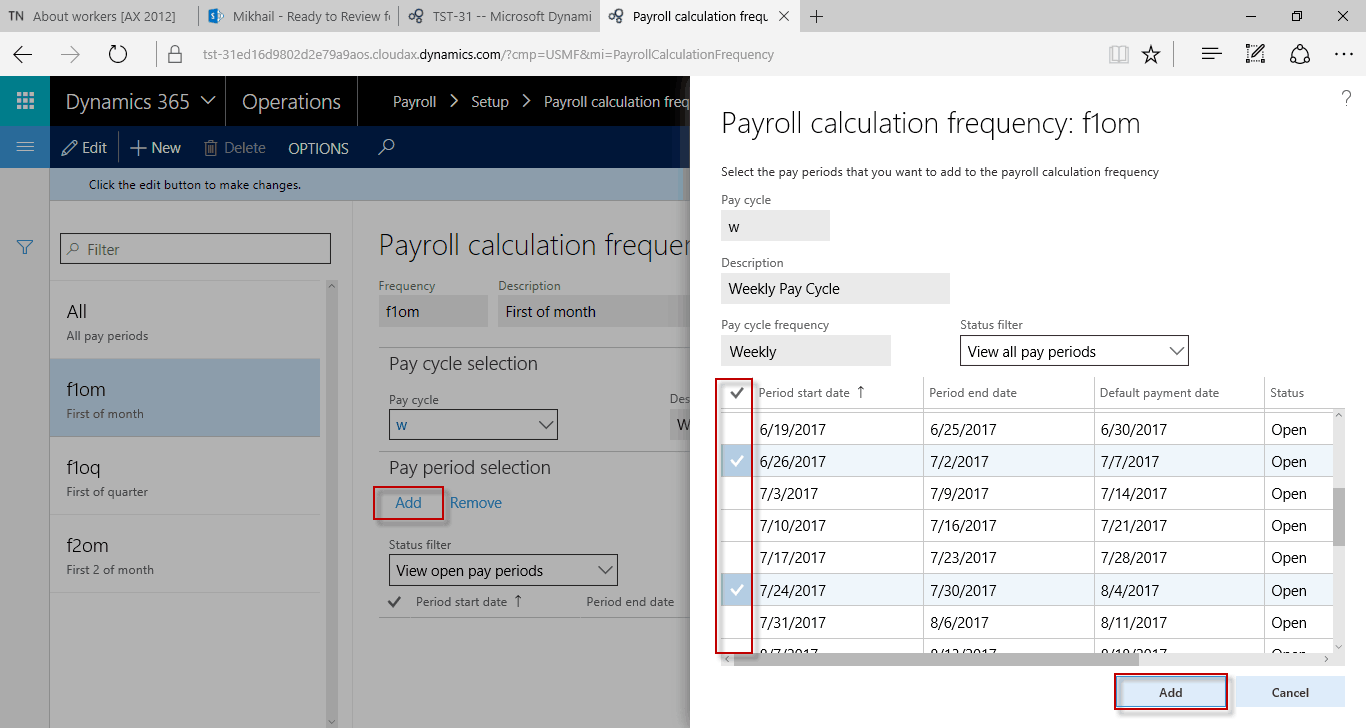Expand the Pay period selection section header
The height and width of the screenshot is (728, 1366).
pos(470,468)
